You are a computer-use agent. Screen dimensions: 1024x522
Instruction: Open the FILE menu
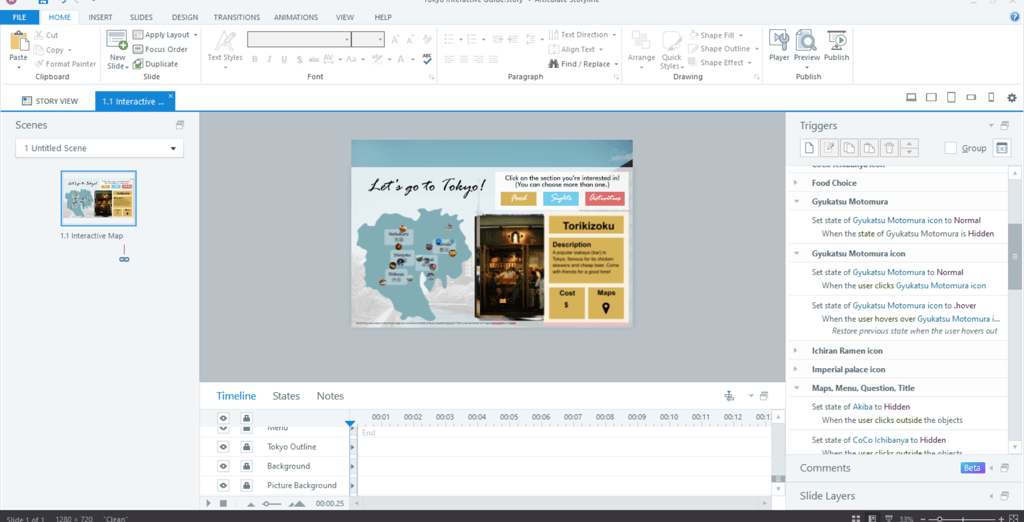(19, 17)
